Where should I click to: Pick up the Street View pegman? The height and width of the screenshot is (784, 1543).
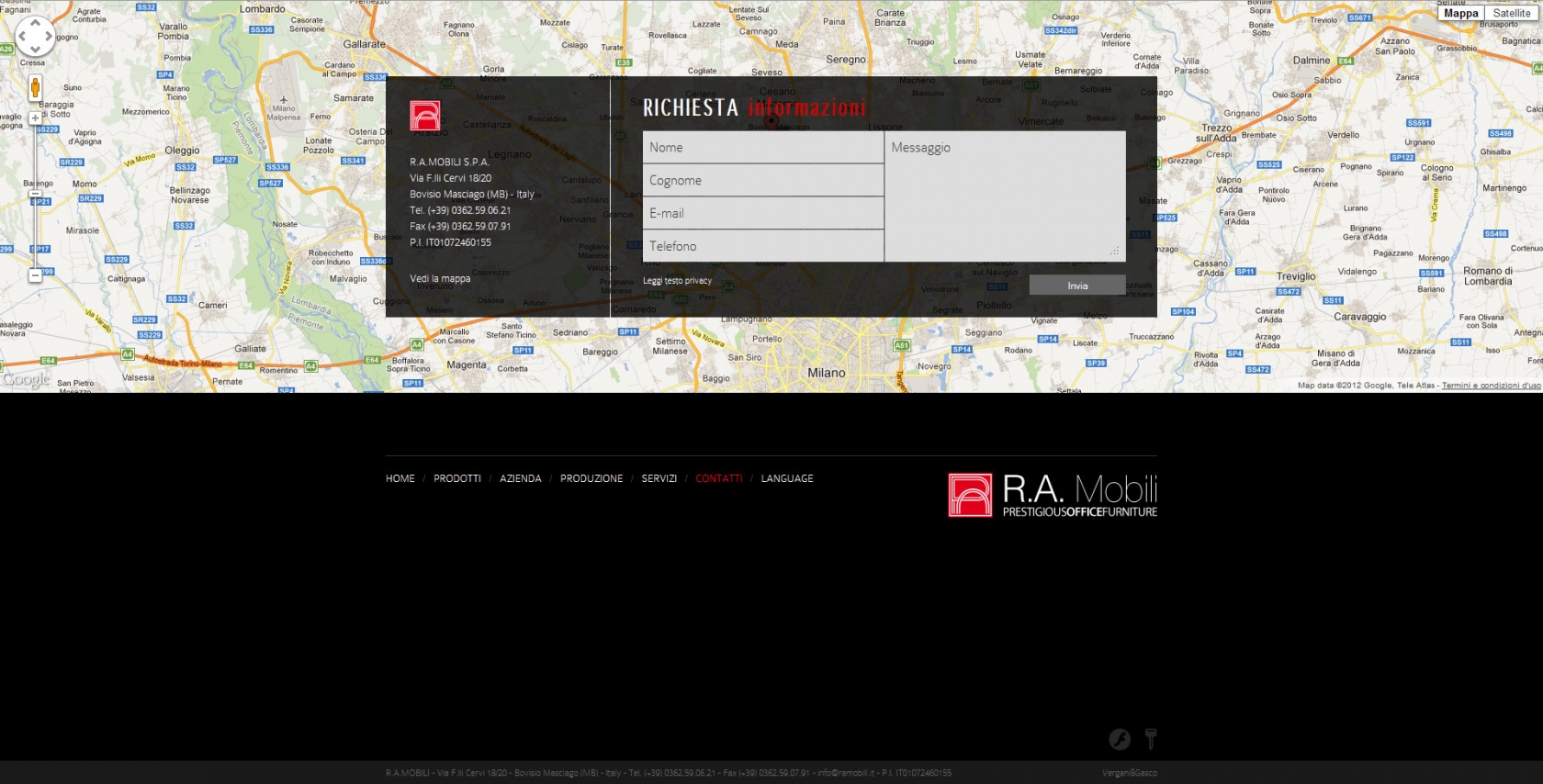tap(35, 88)
